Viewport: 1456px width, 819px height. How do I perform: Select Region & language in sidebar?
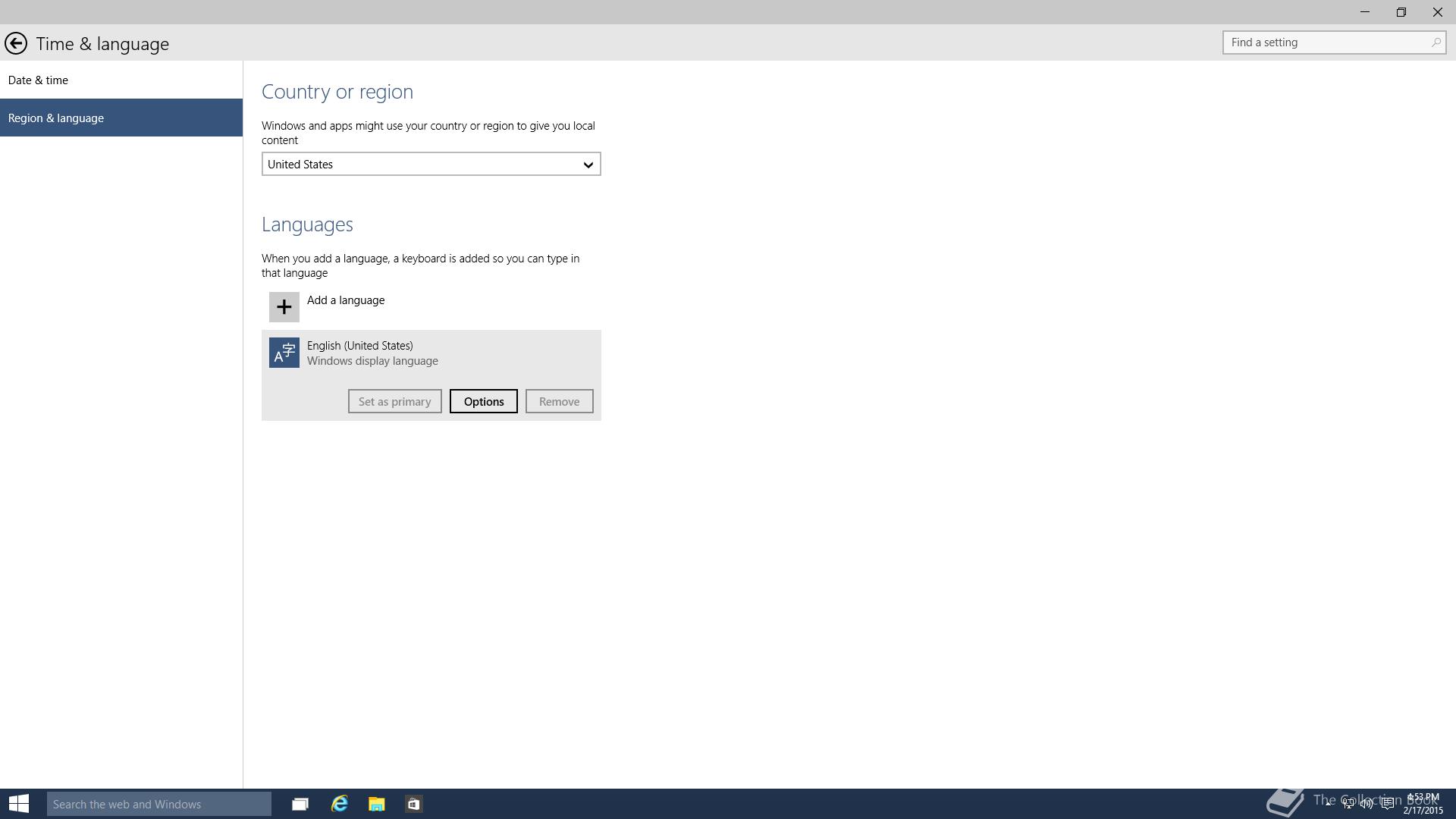click(121, 118)
